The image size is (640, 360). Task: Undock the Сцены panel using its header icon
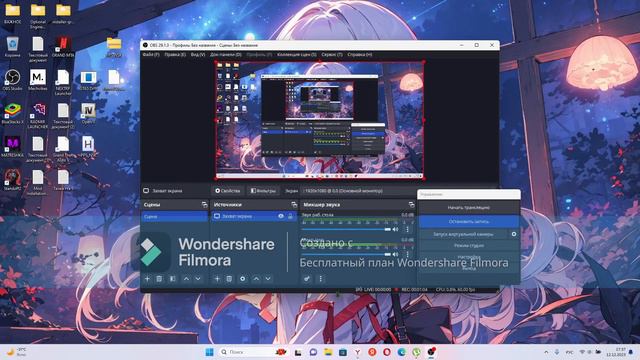tap(204, 204)
